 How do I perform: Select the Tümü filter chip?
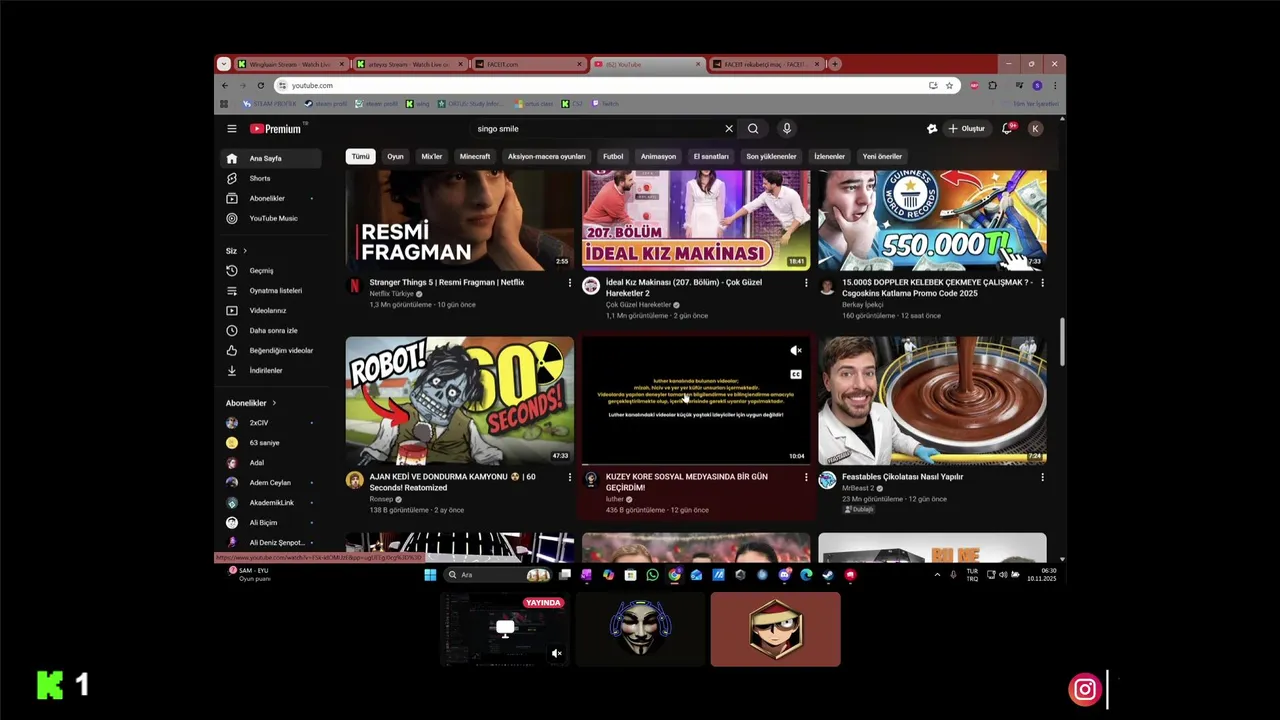coord(360,156)
